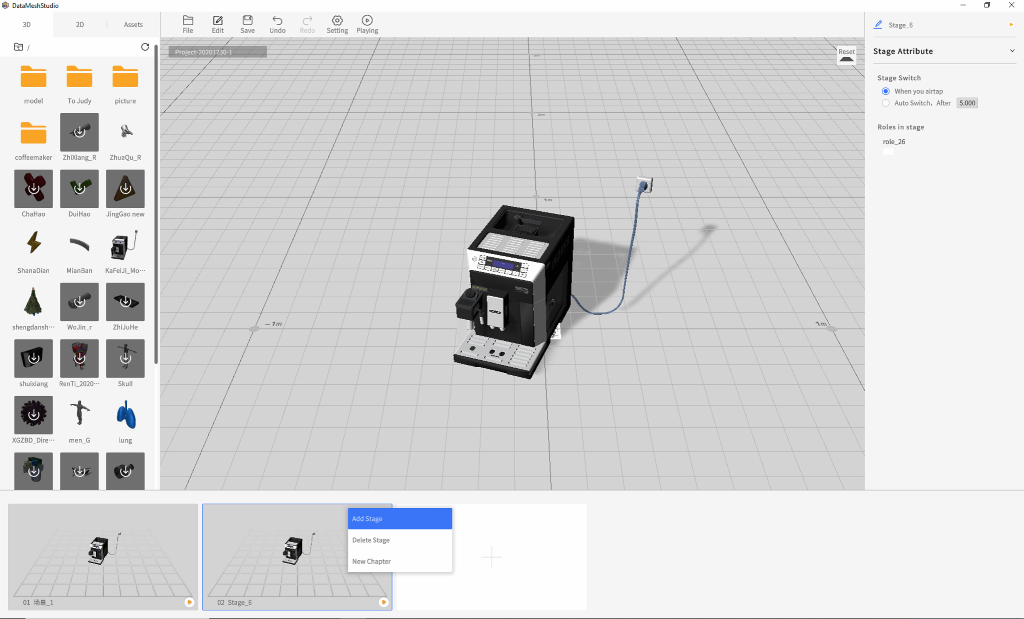Screen dimensions: 1024x619
Task: Choose Add Stage from context menu
Action: coord(400,518)
